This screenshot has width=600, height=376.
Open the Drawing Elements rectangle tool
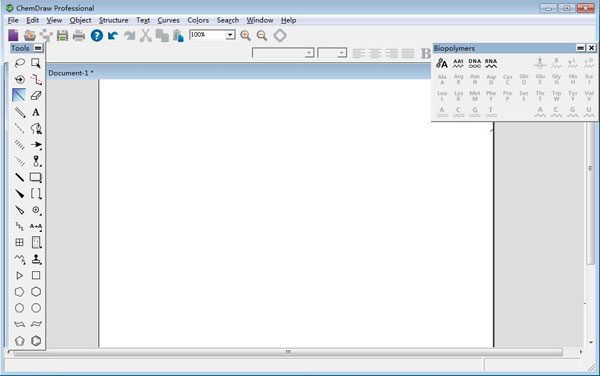coord(36,177)
